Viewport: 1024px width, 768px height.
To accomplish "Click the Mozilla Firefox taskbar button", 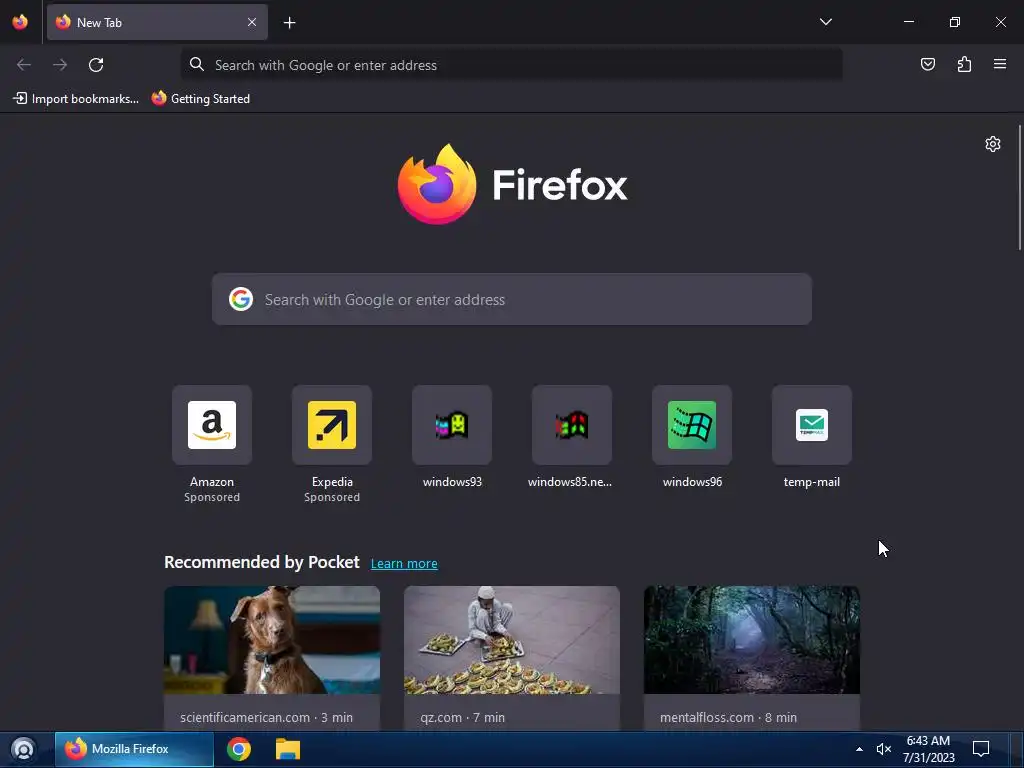I will tap(134, 749).
